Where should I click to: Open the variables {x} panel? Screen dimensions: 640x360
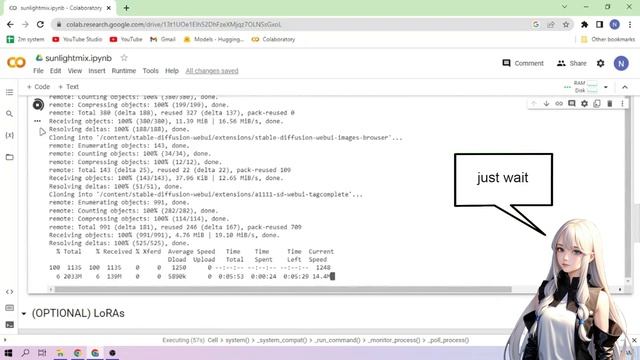(9, 135)
